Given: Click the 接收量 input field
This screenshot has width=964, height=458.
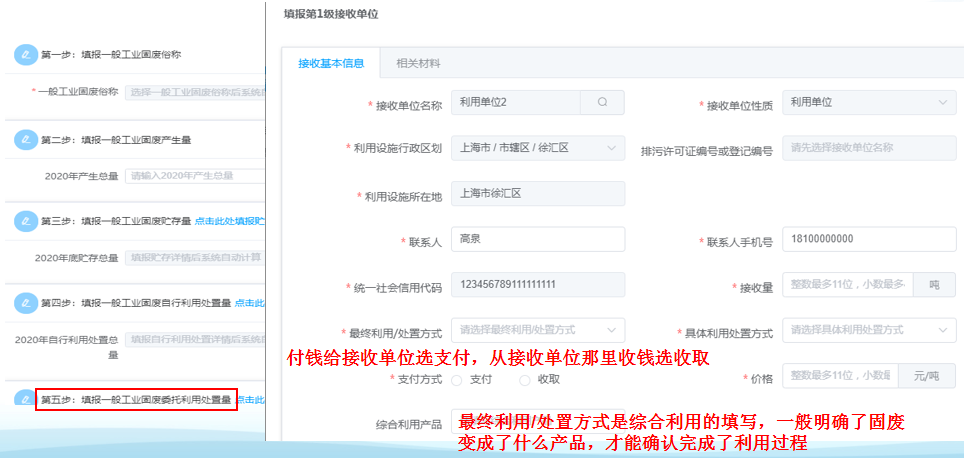Looking at the screenshot, I should pos(847,286).
